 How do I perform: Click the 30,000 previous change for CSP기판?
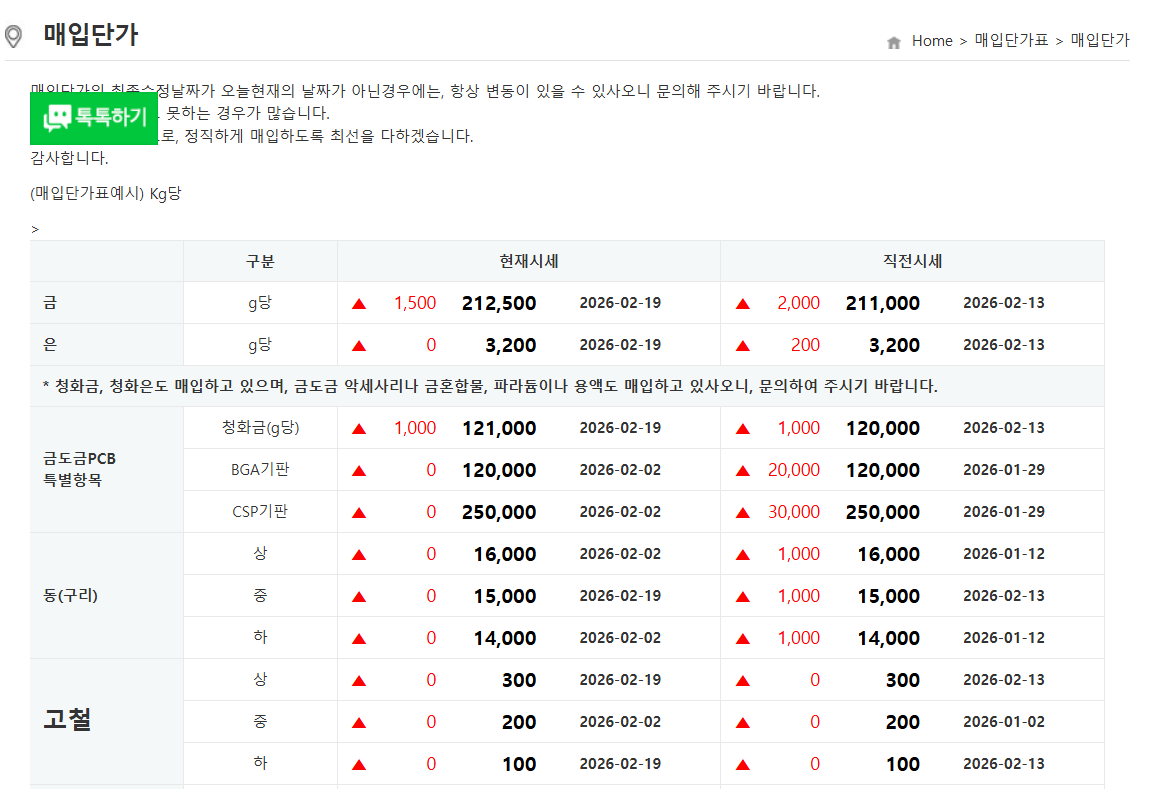(794, 512)
